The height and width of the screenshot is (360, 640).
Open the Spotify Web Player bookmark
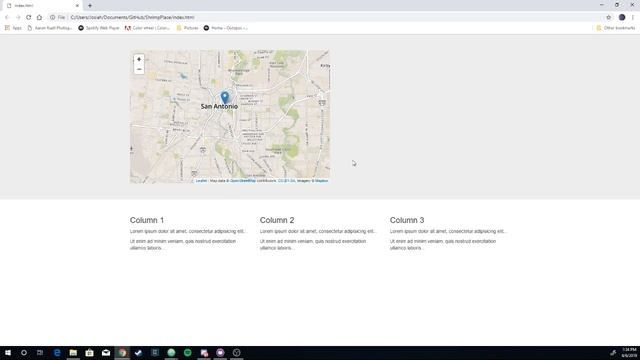(99, 28)
